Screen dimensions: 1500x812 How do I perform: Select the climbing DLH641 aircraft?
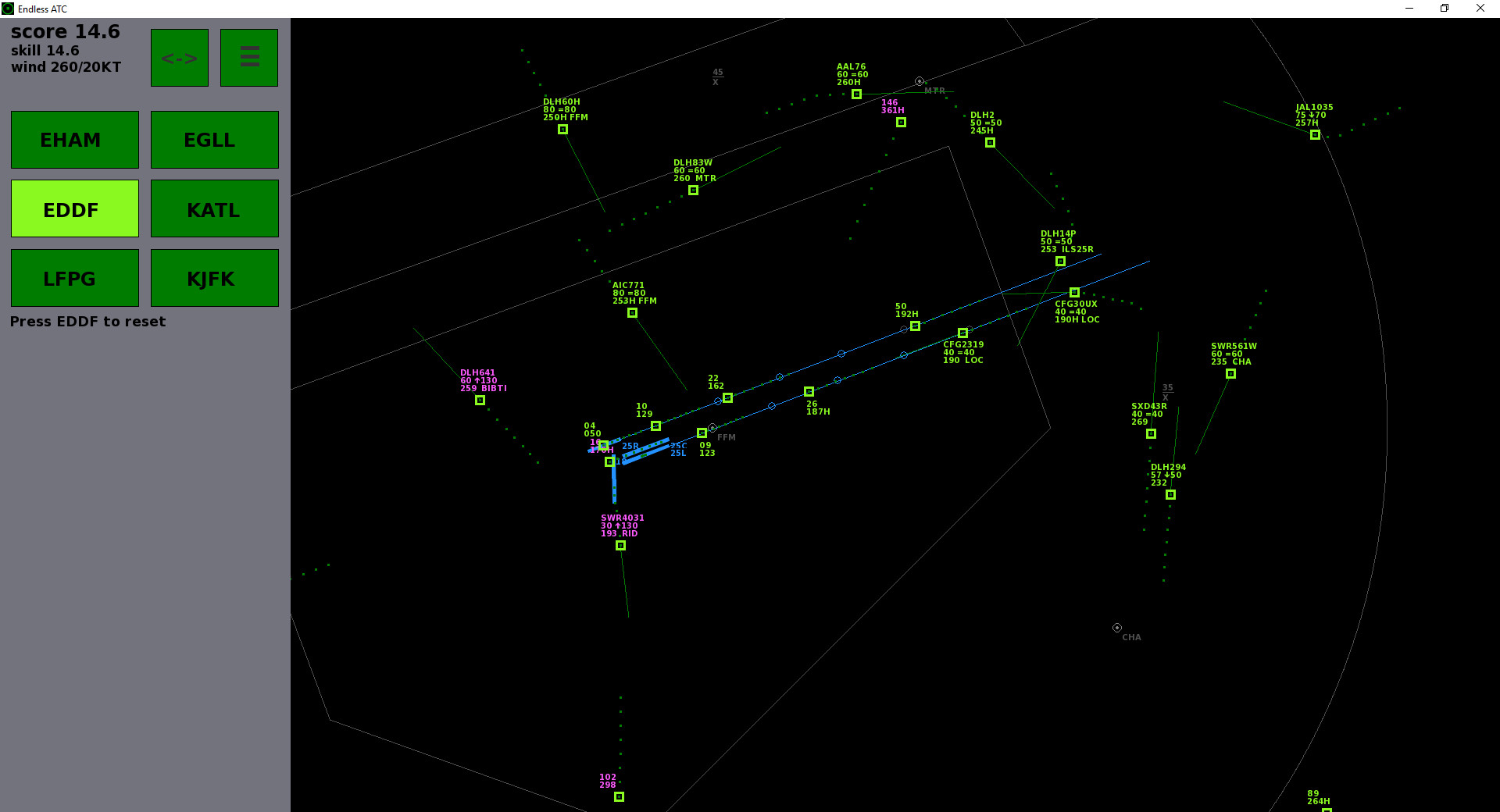(x=479, y=401)
